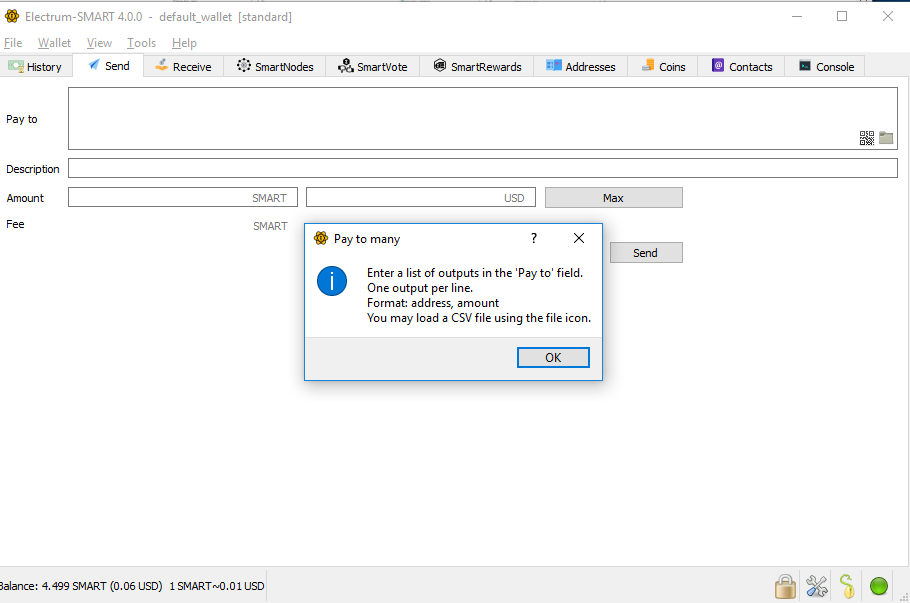Maximize the Electrum-SMART window

click(842, 16)
